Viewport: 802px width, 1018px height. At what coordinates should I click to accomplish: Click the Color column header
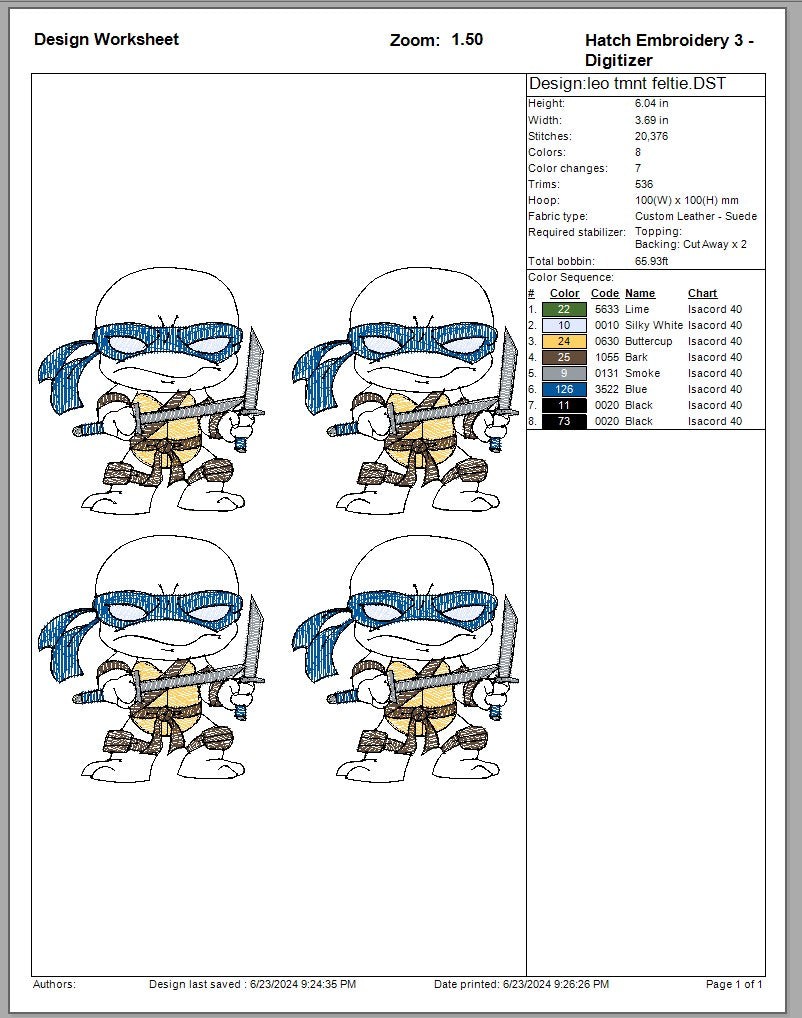point(563,293)
